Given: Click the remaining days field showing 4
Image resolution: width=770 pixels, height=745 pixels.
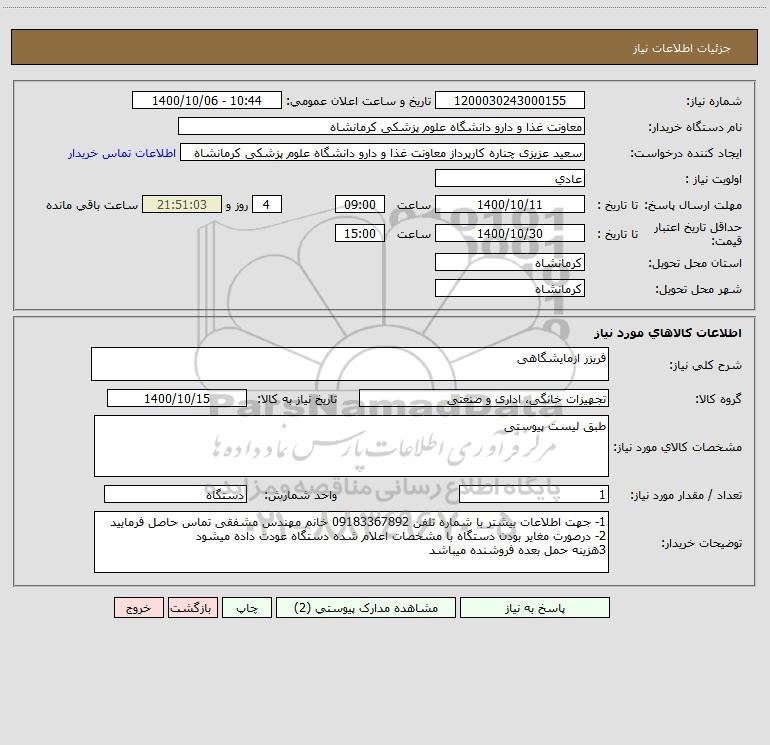Looking at the screenshot, I should point(267,204).
